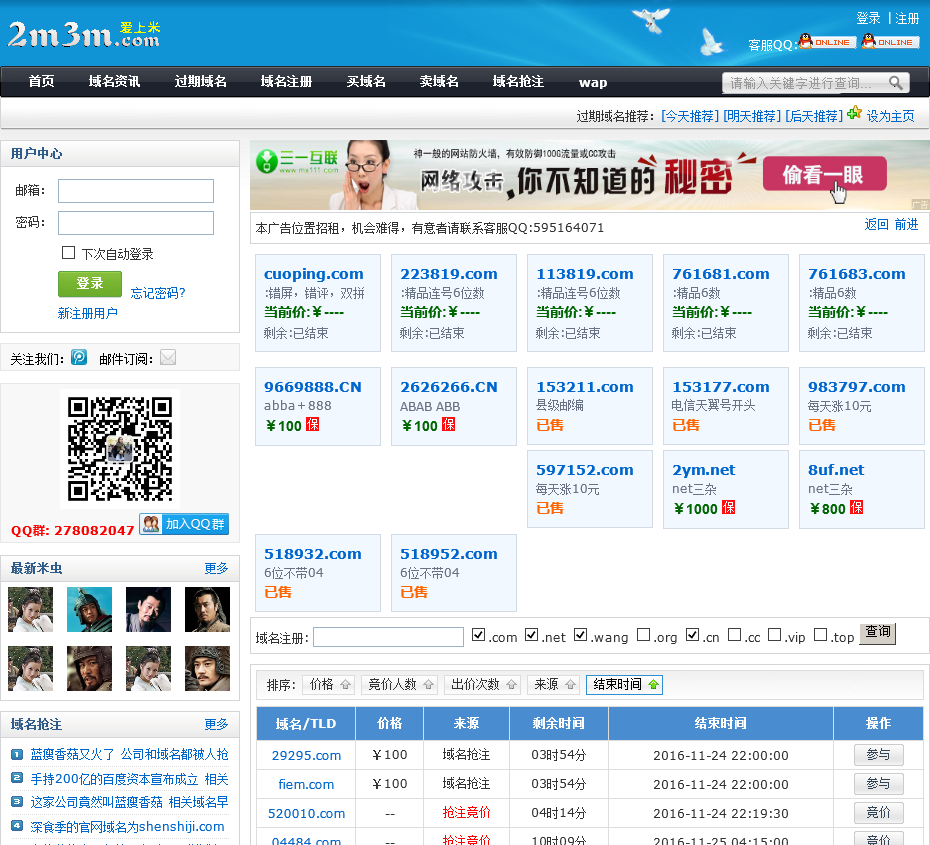Click the green 登录 button
Viewport: 930px width, 845px height.
click(x=90, y=284)
